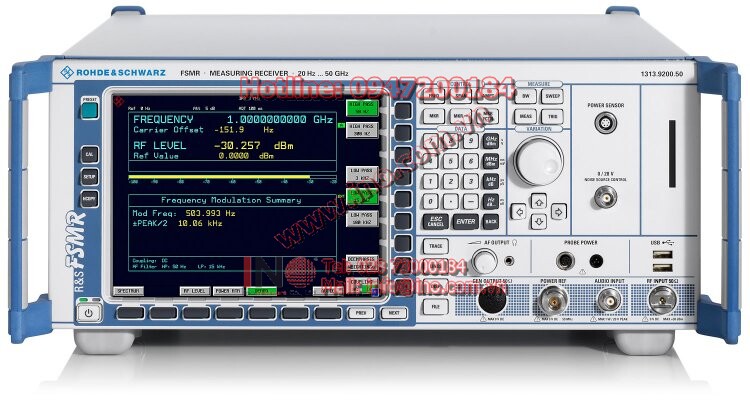Open the SWEEP key
The image size is (750, 400).
click(552, 96)
